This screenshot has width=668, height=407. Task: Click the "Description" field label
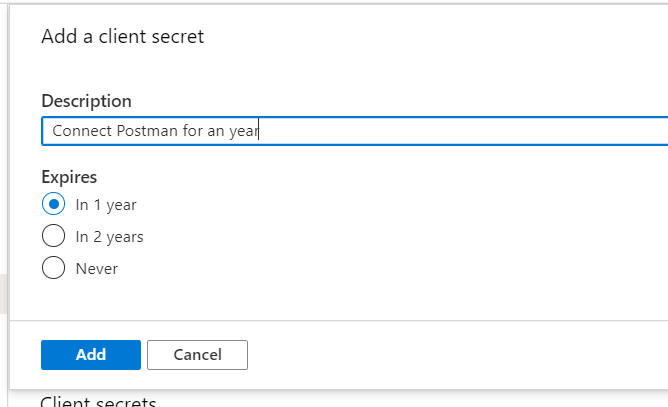86,101
